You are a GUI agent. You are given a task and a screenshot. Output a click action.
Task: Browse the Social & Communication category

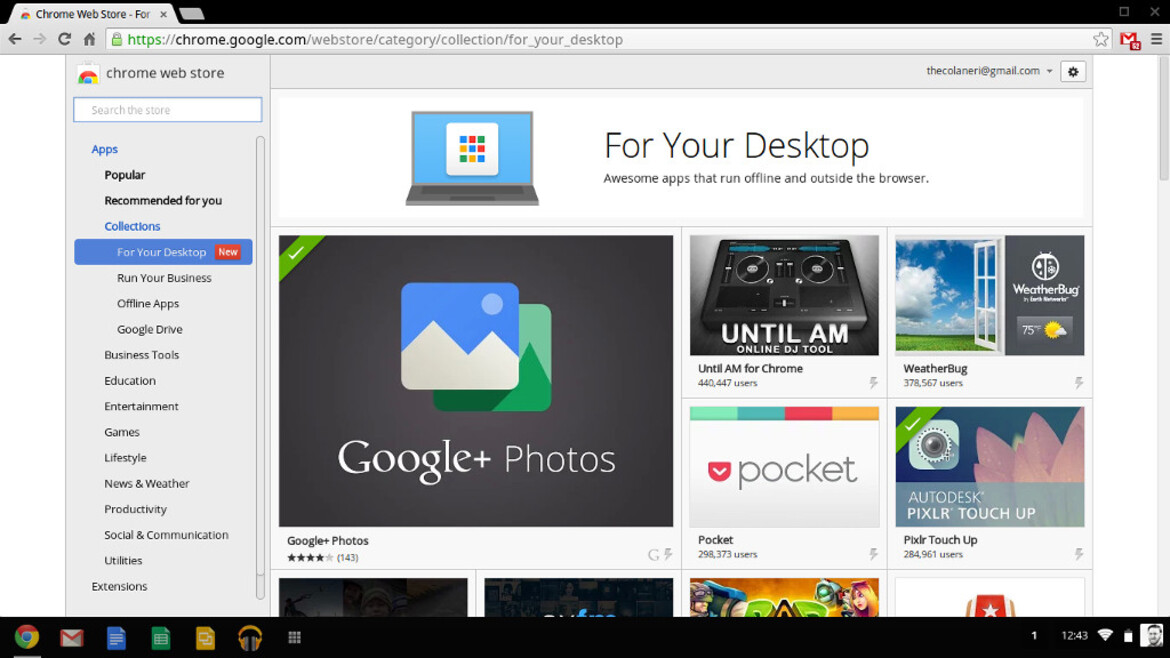click(166, 535)
